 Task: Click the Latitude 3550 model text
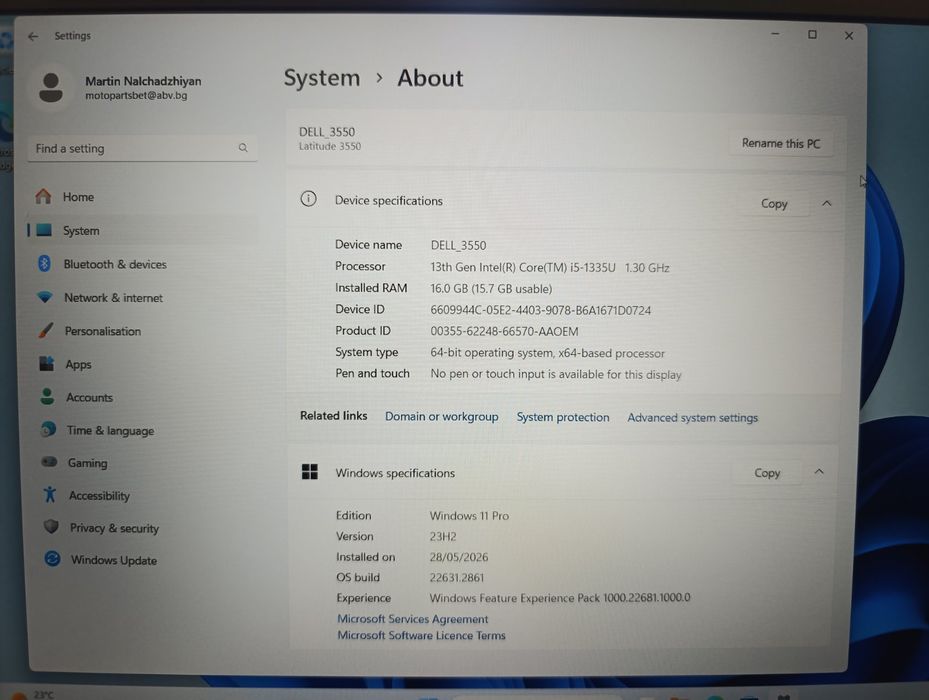point(330,146)
